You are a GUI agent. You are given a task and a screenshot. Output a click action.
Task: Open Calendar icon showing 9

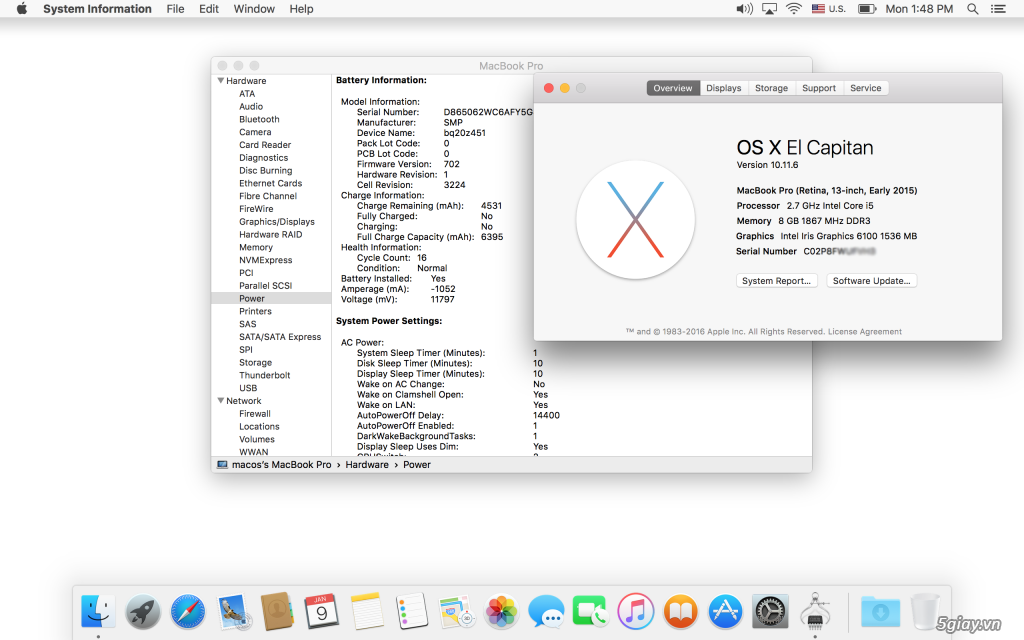[x=321, y=612]
